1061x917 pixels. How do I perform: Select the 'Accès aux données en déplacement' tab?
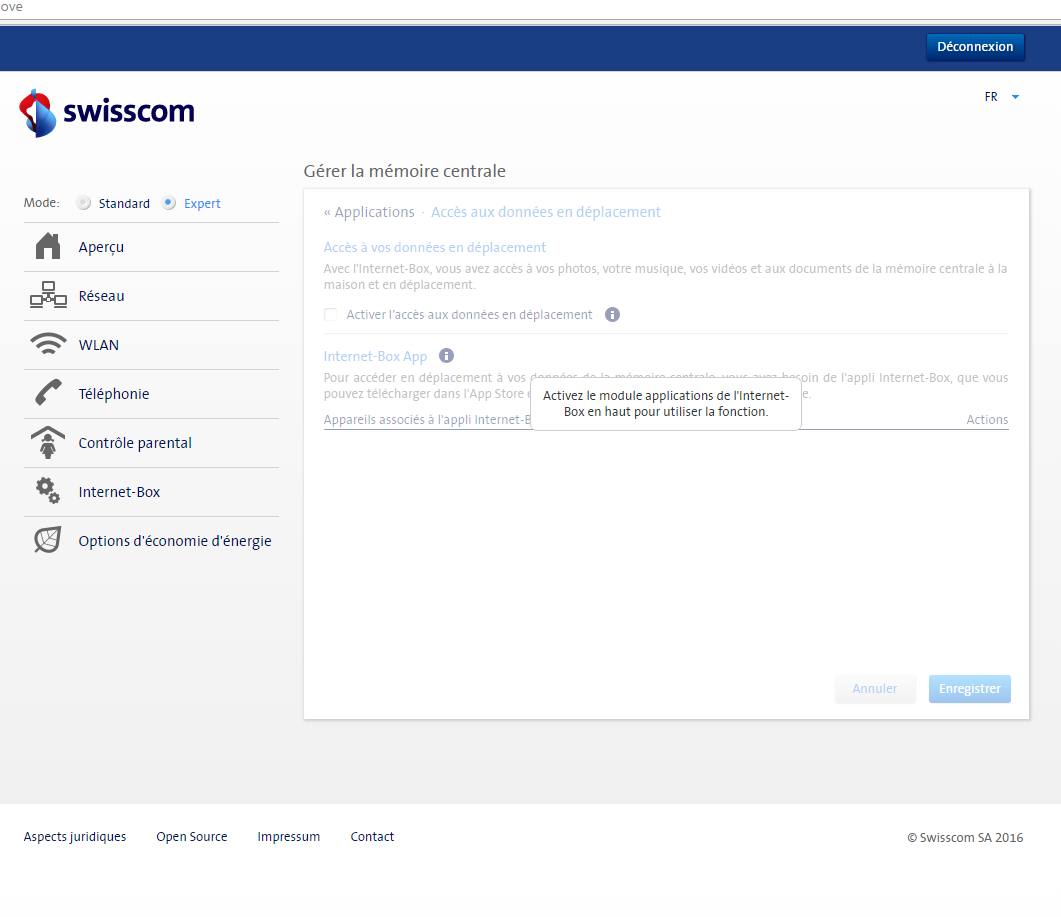546,211
